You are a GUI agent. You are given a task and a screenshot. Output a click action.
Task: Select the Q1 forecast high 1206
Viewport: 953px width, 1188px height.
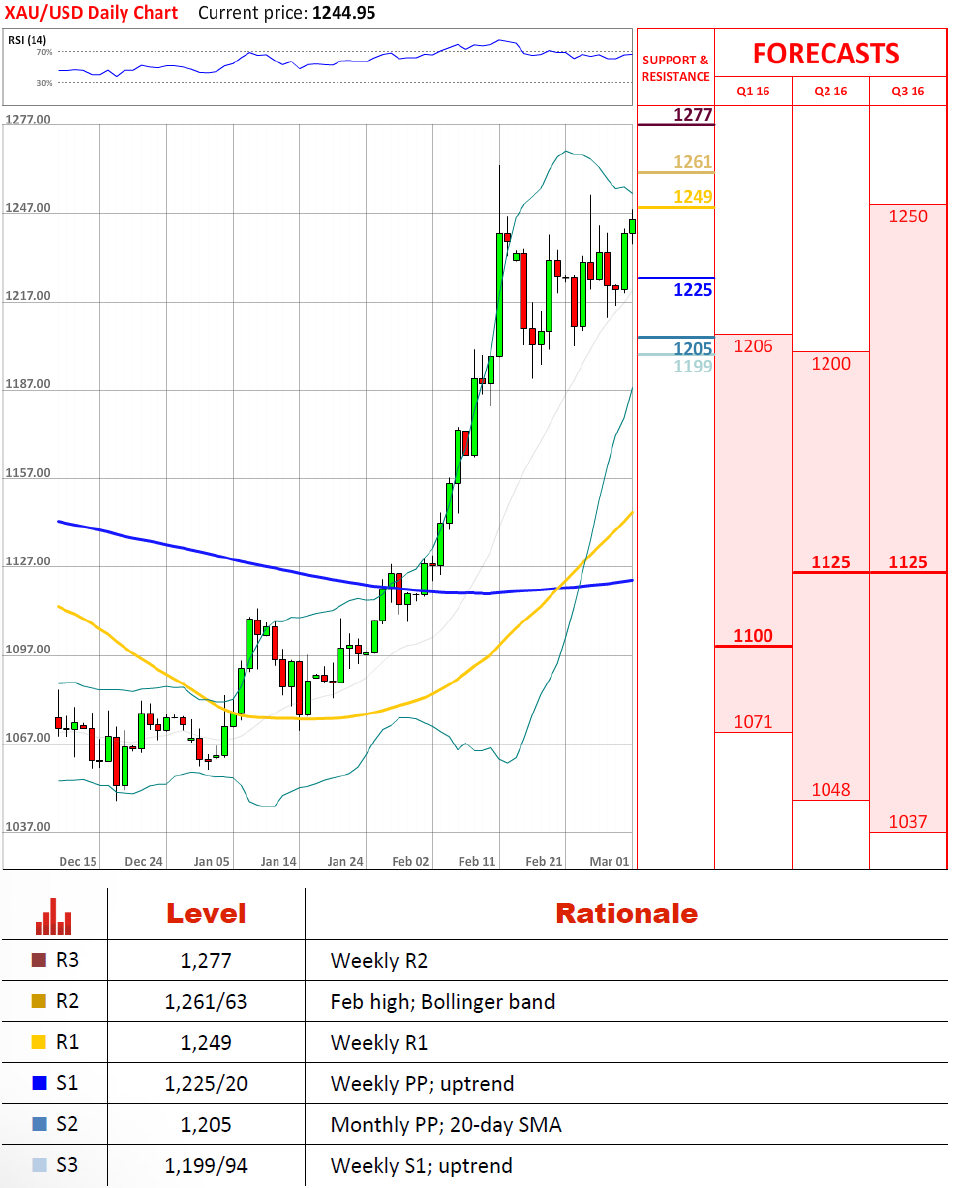753,346
